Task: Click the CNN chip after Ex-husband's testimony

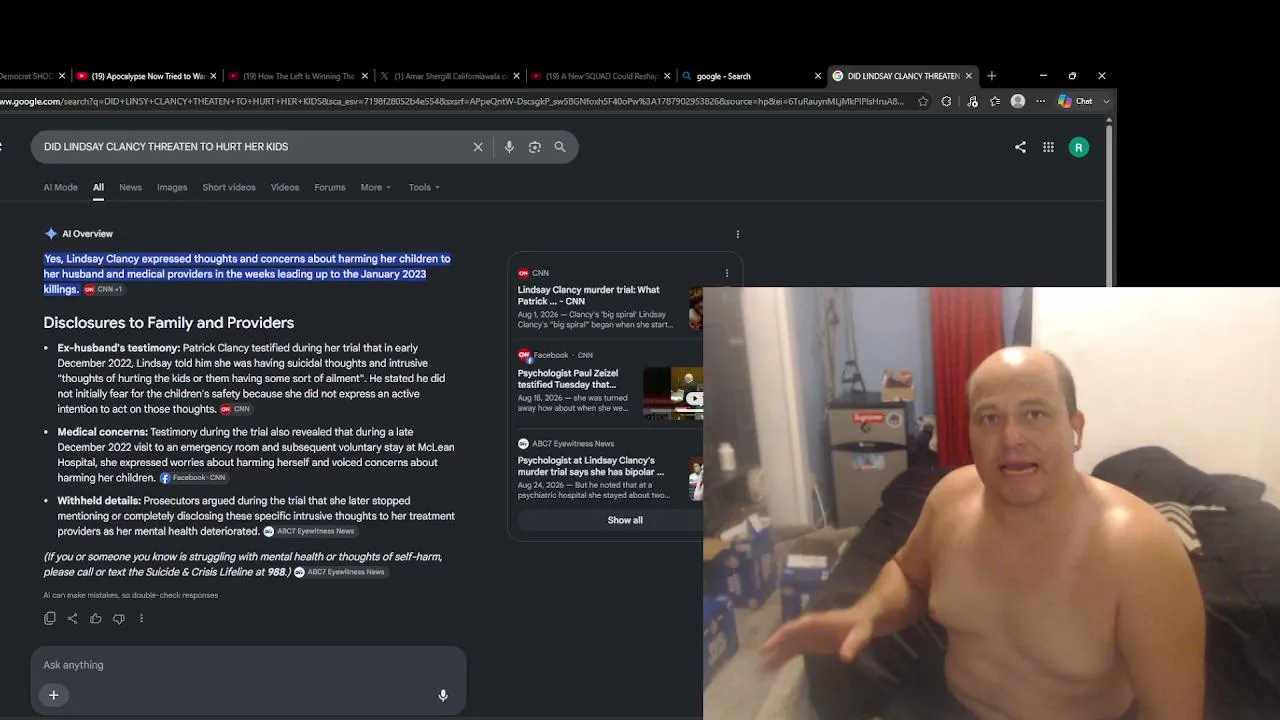Action: pyautogui.click(x=236, y=409)
